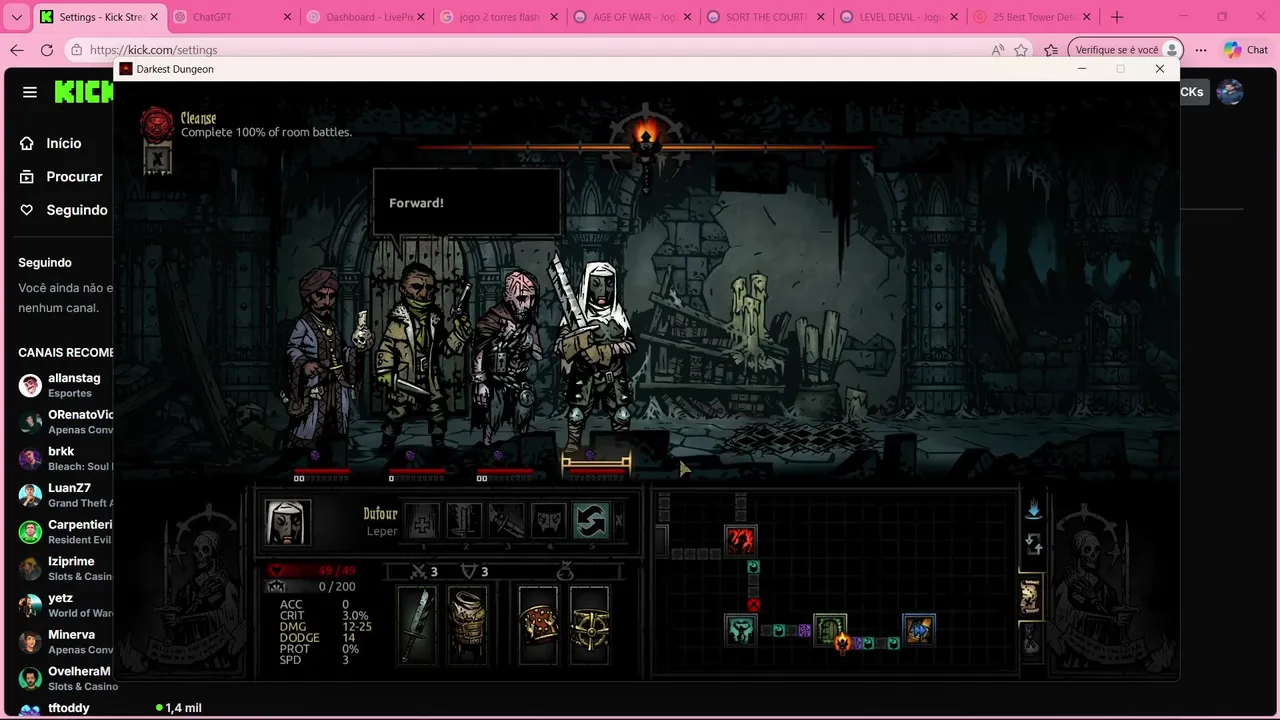Expand the browser tab search dropdown
1280x720 pixels.
pos(16,17)
